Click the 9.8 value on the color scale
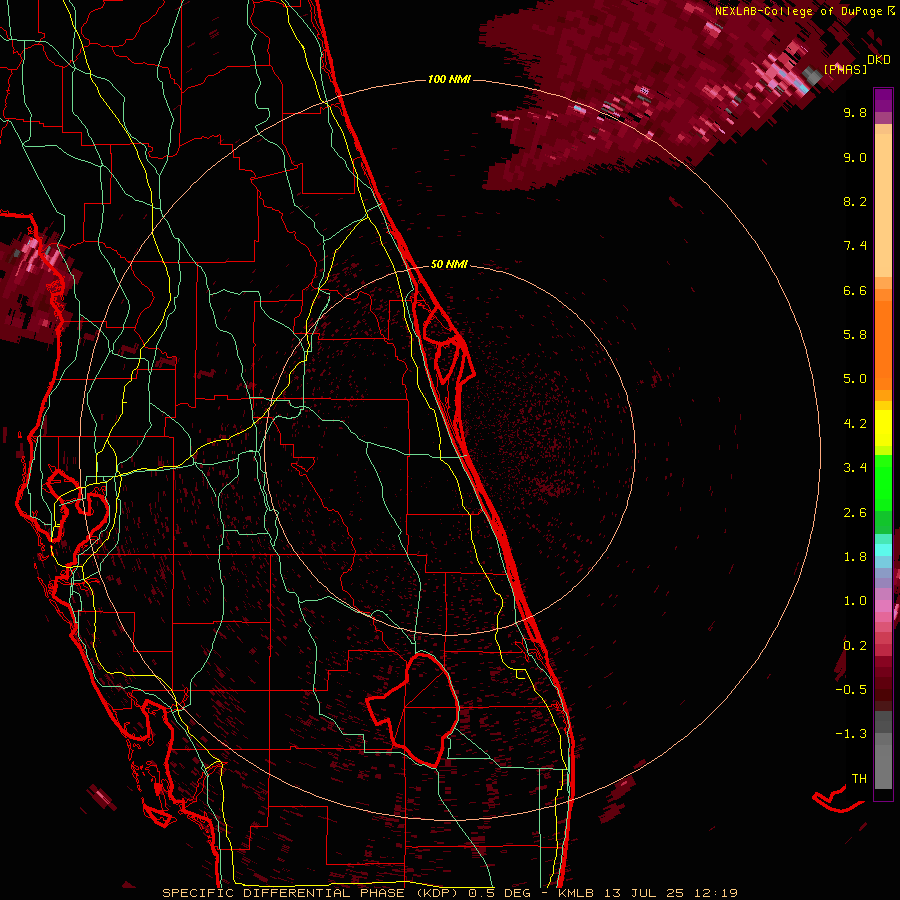The height and width of the screenshot is (900, 900). 855,112
